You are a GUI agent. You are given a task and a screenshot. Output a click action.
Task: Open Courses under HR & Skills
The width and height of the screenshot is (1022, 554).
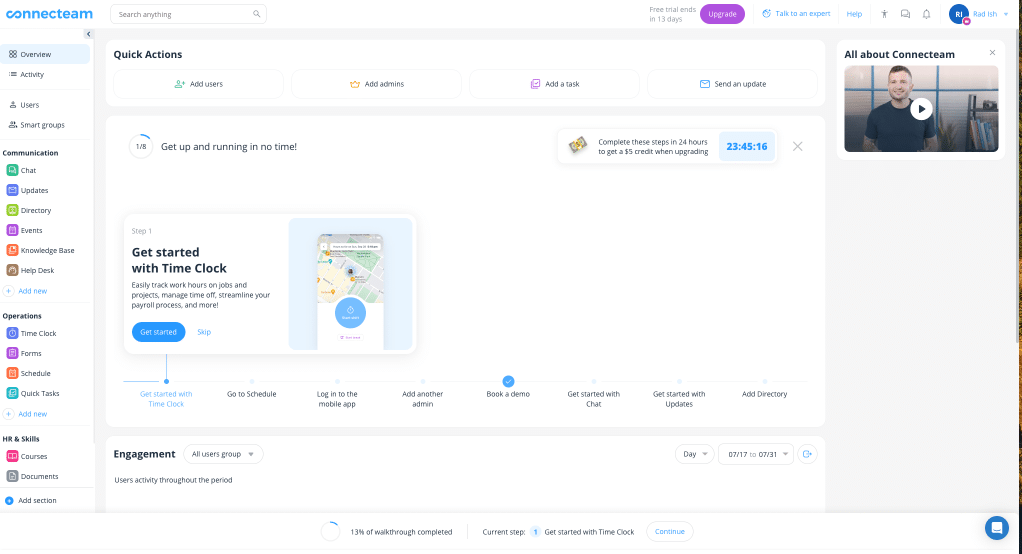[27, 456]
